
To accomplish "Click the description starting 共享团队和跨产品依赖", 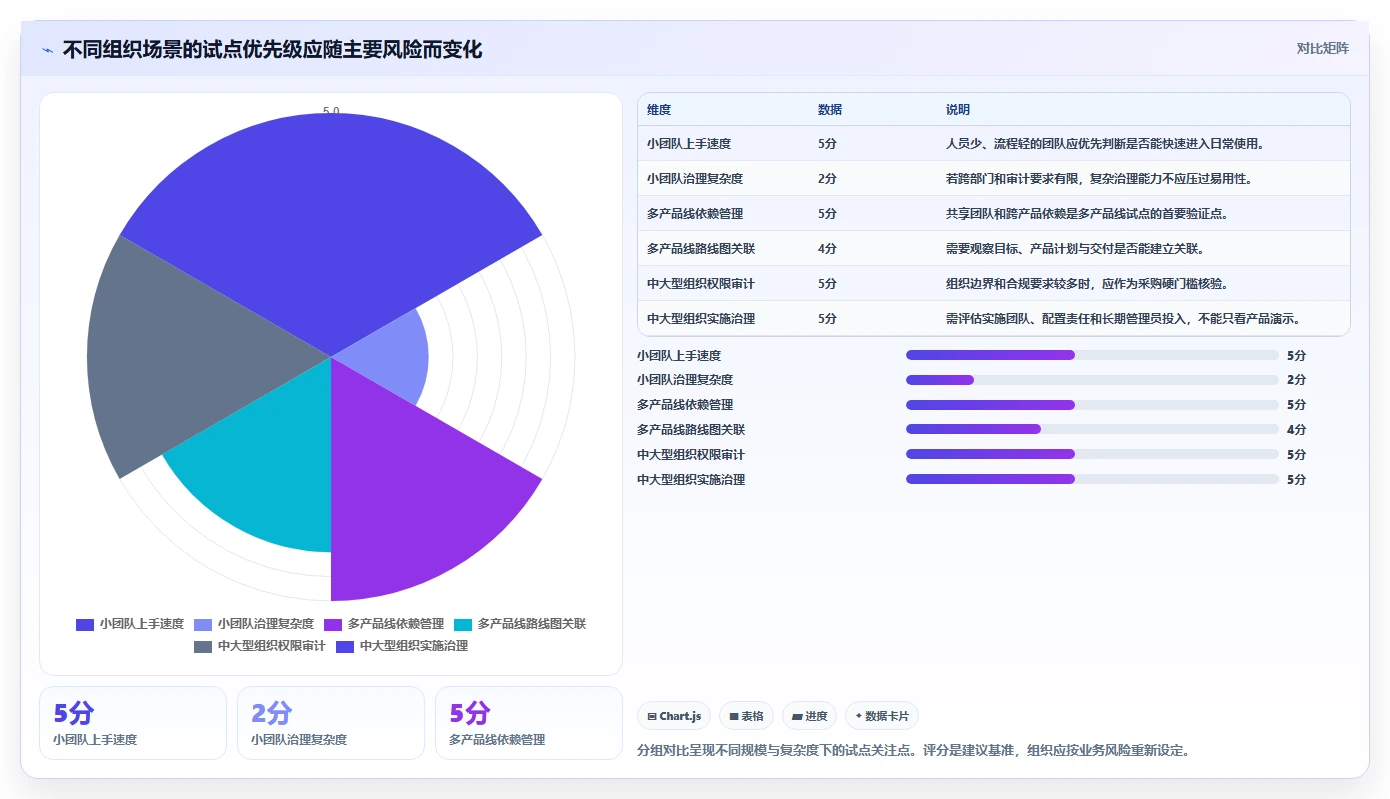I will (1087, 214).
